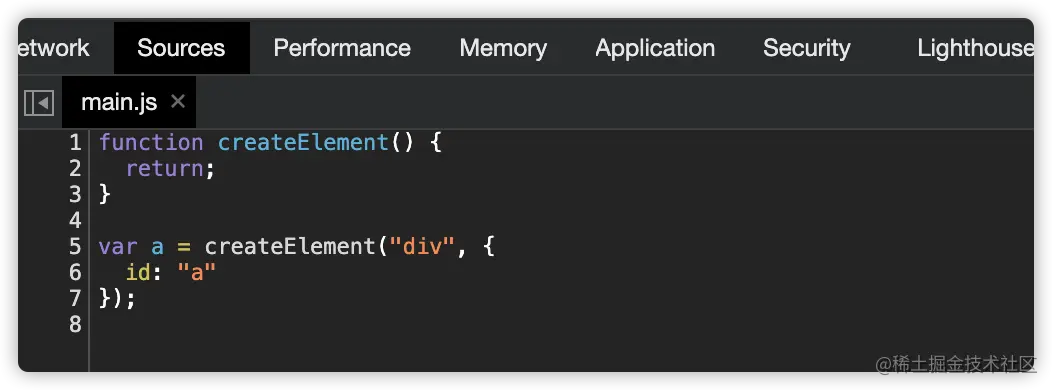Place cursor on the return keyword

pyautogui.click(x=165, y=168)
